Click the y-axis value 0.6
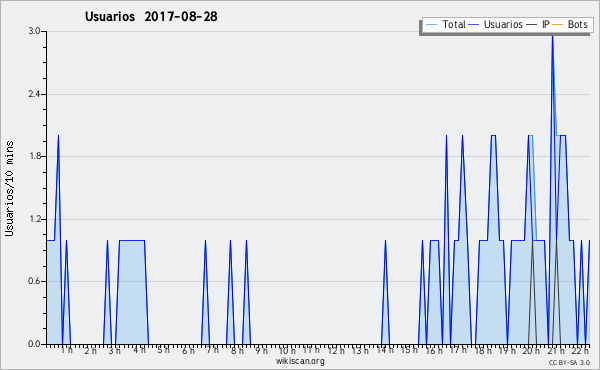 click(x=34, y=282)
